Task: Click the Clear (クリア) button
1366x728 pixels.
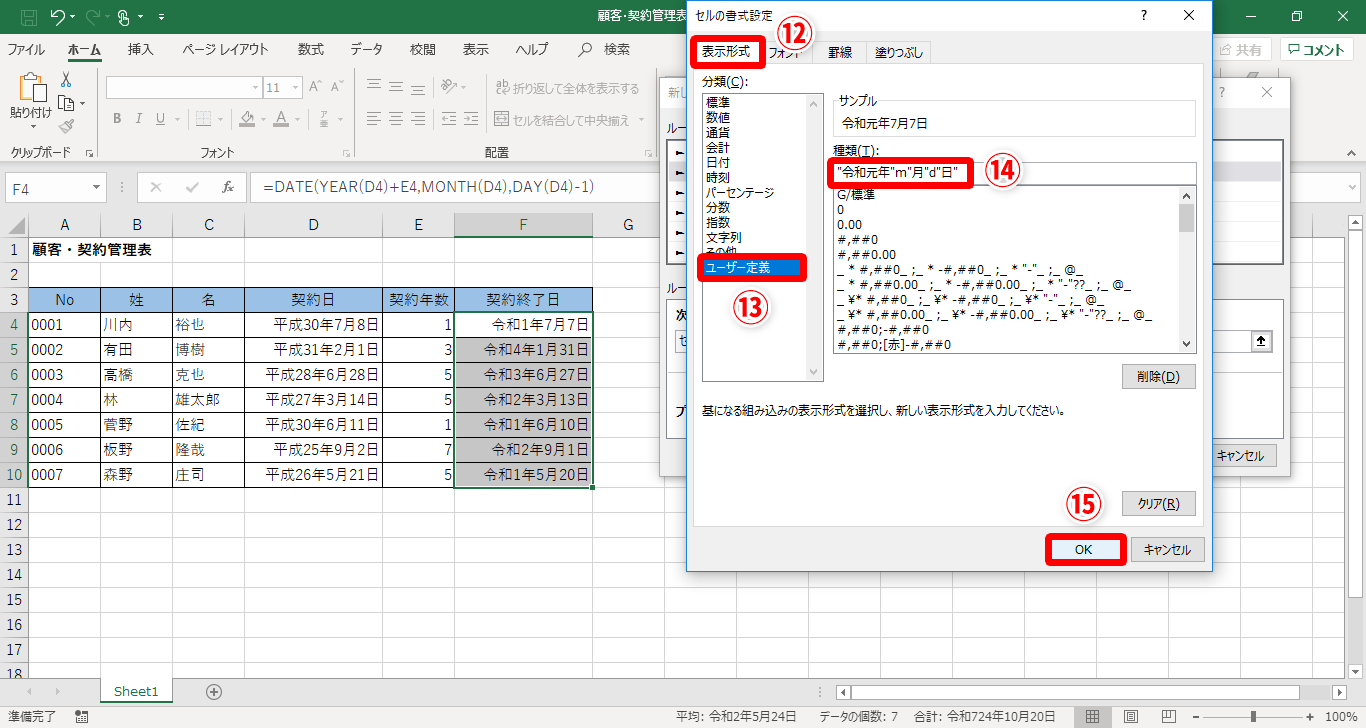Action: point(1159,504)
